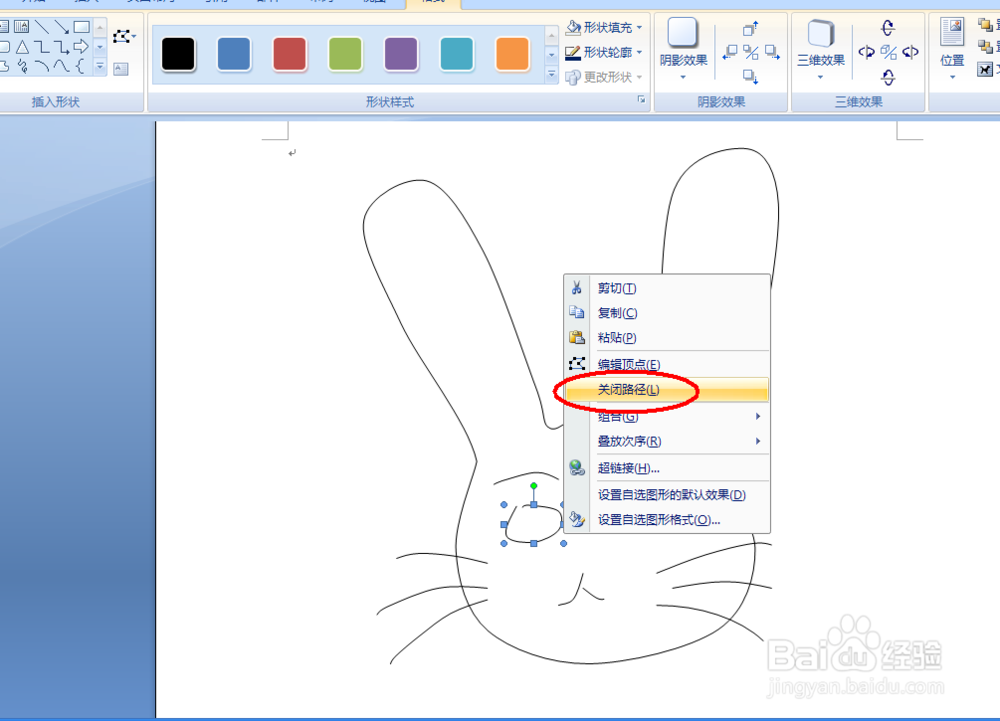The image size is (1000, 721).
Task: Tilt 3D effect left
Action: coord(866,52)
